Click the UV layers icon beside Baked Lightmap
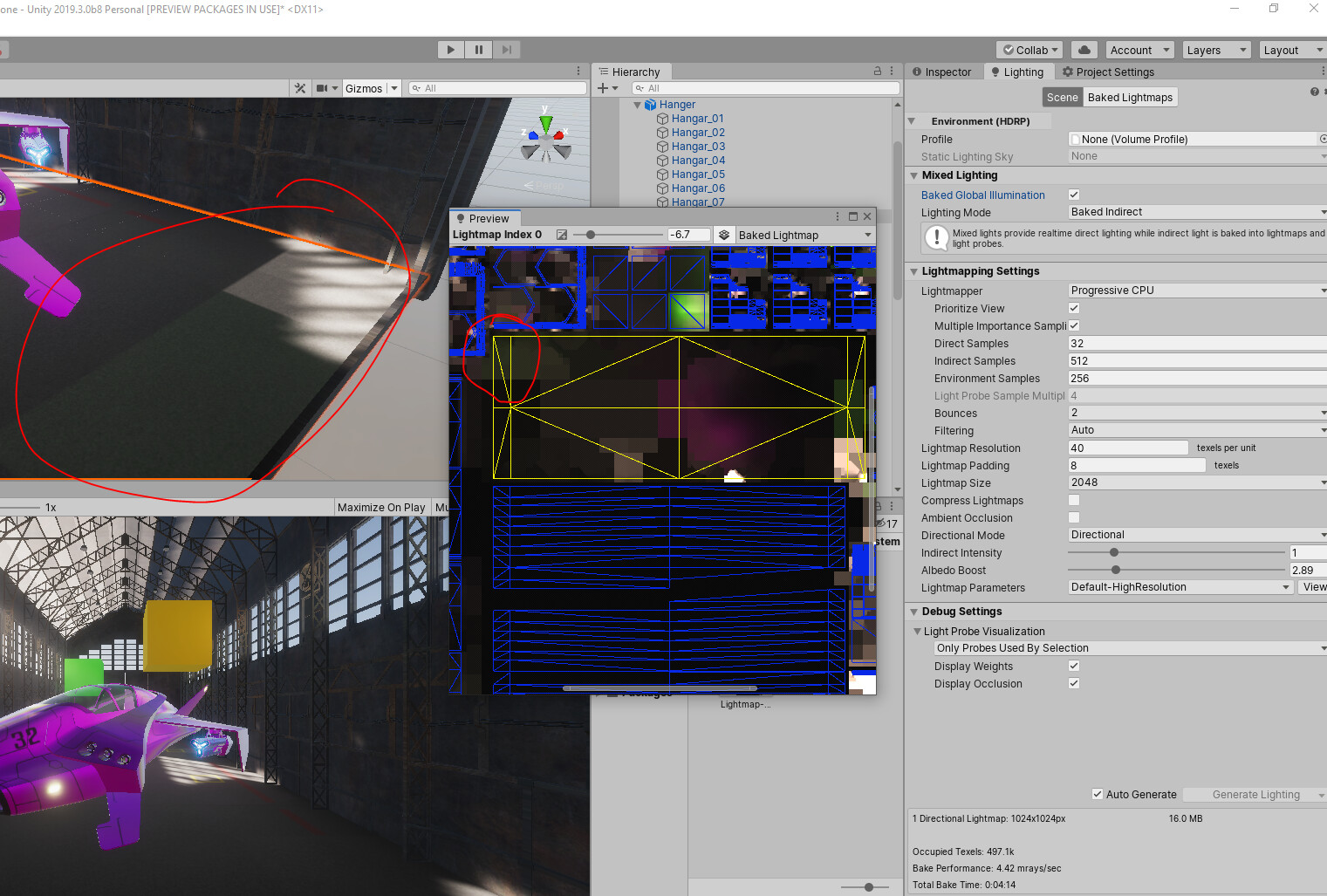This screenshot has height=896, width=1327. (x=723, y=234)
